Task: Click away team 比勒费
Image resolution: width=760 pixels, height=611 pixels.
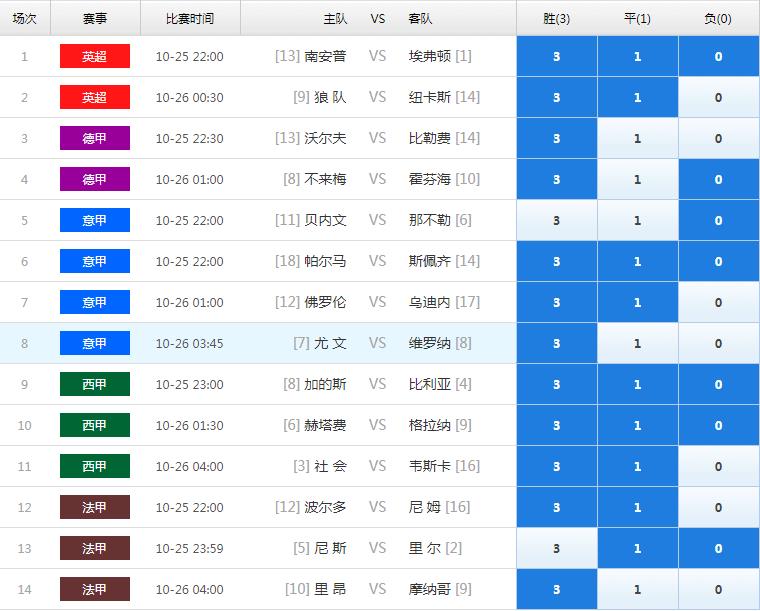Action: (x=430, y=139)
